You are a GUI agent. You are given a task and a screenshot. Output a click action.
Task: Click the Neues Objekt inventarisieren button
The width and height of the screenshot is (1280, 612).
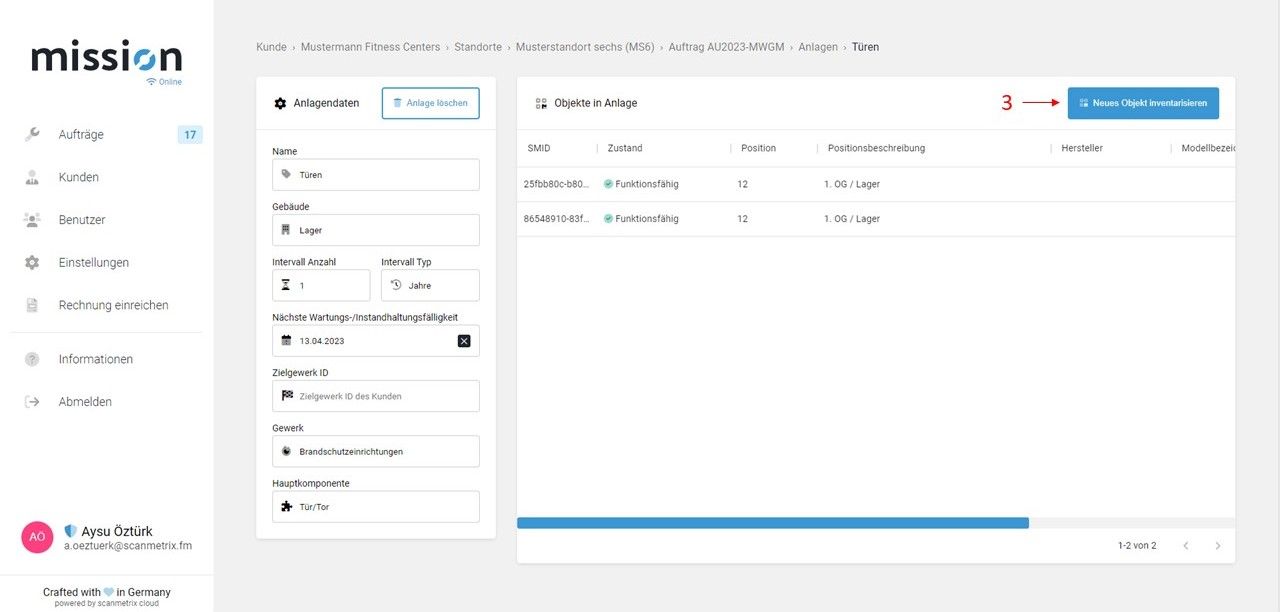tap(1143, 103)
